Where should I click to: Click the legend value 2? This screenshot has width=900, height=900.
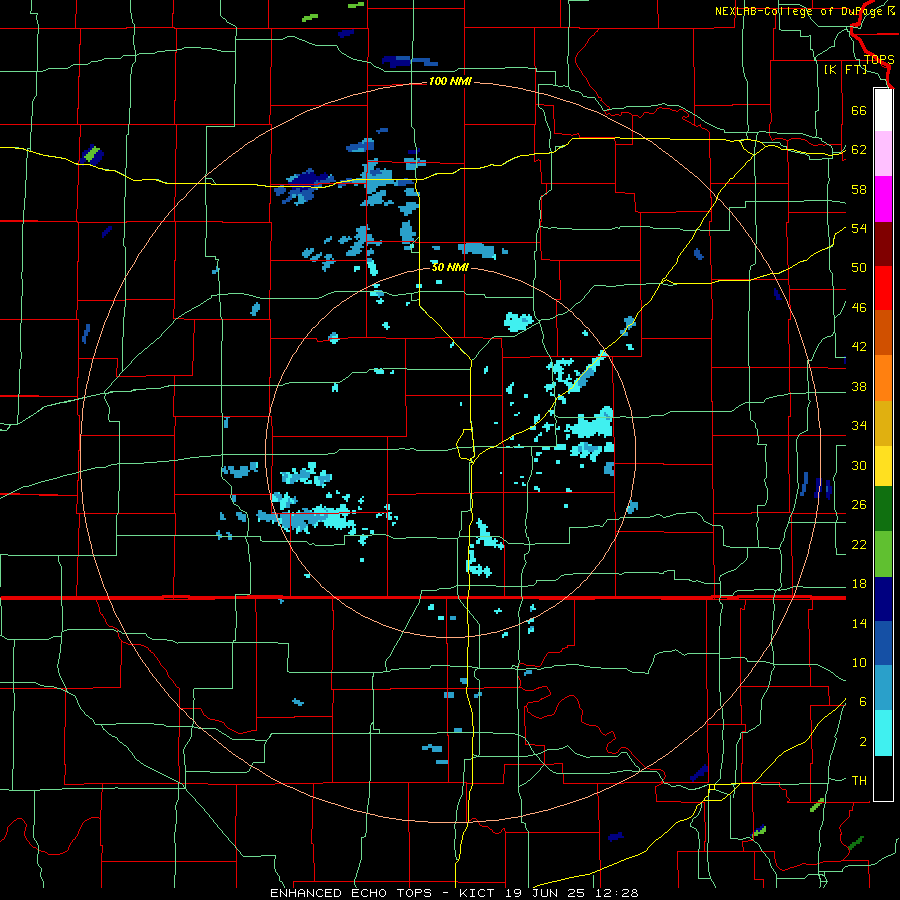click(x=863, y=742)
